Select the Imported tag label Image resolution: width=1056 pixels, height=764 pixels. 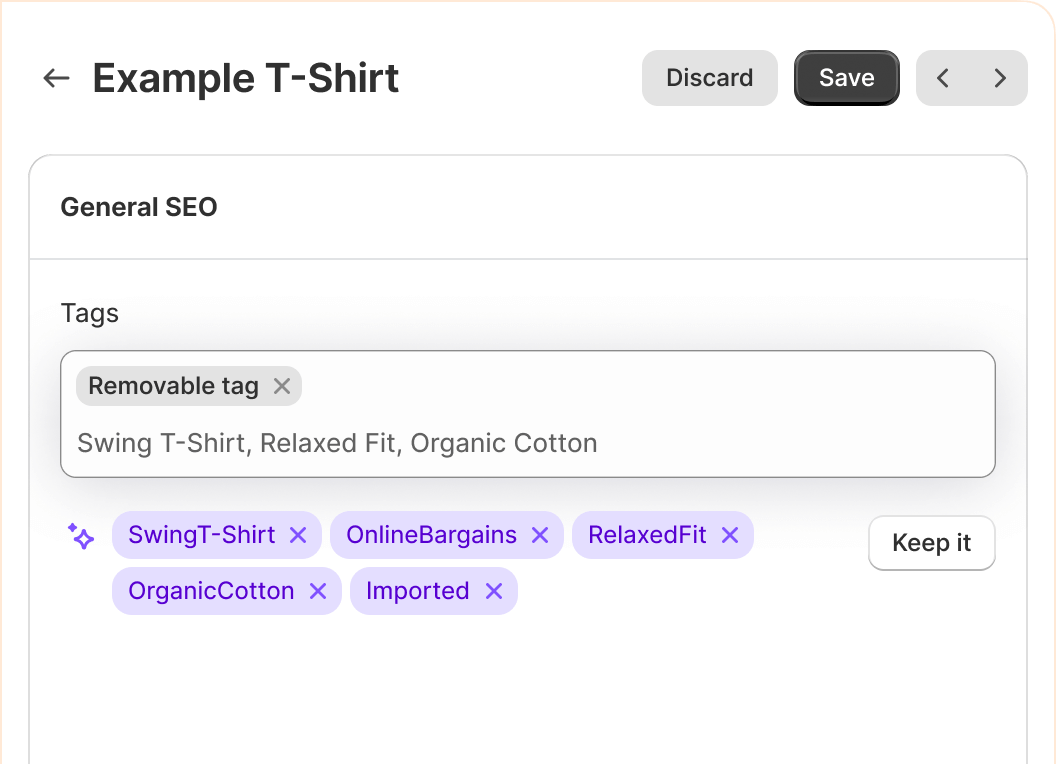[417, 591]
